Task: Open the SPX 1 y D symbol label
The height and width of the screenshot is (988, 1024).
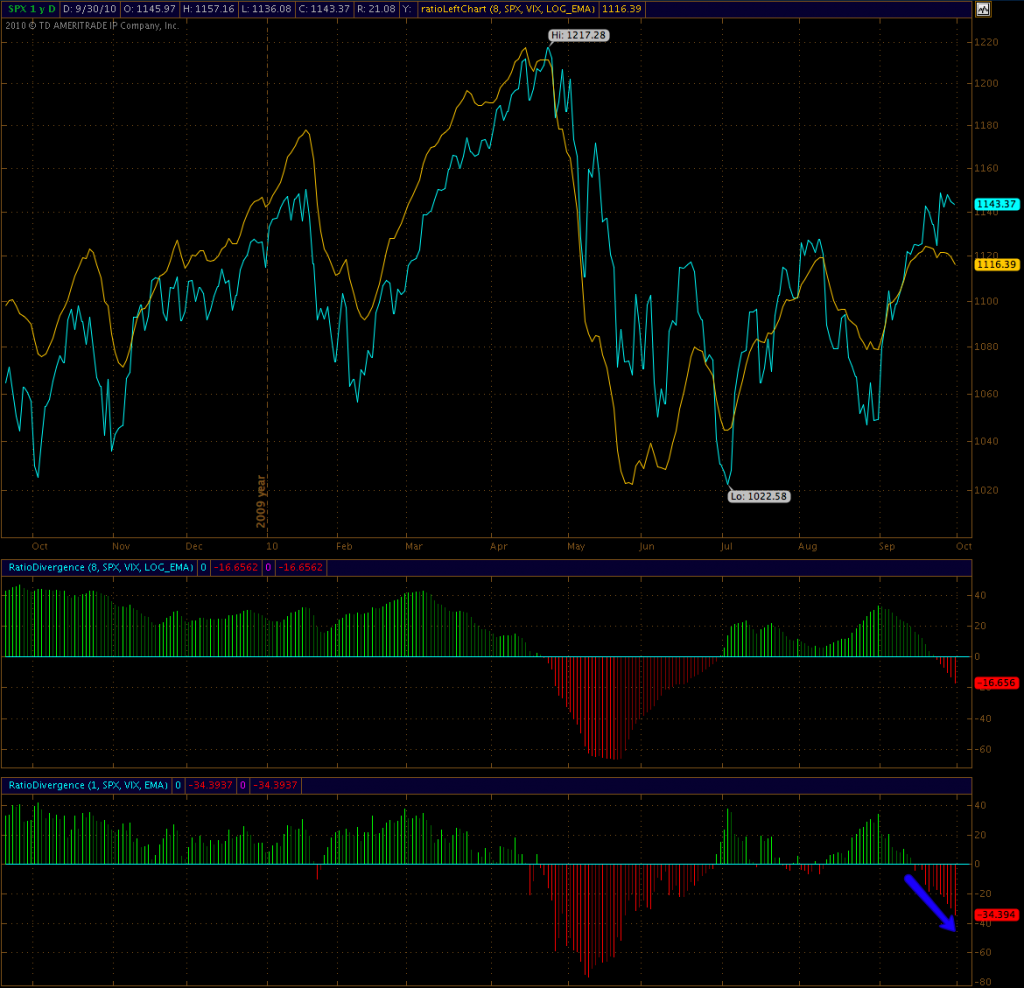Action: point(32,9)
